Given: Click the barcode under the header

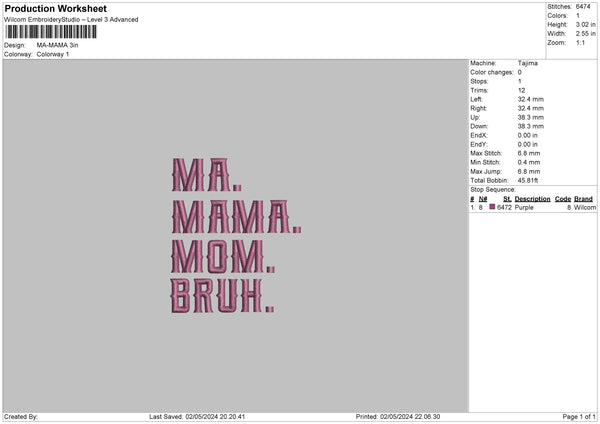Looking at the screenshot, I should coord(51,32).
